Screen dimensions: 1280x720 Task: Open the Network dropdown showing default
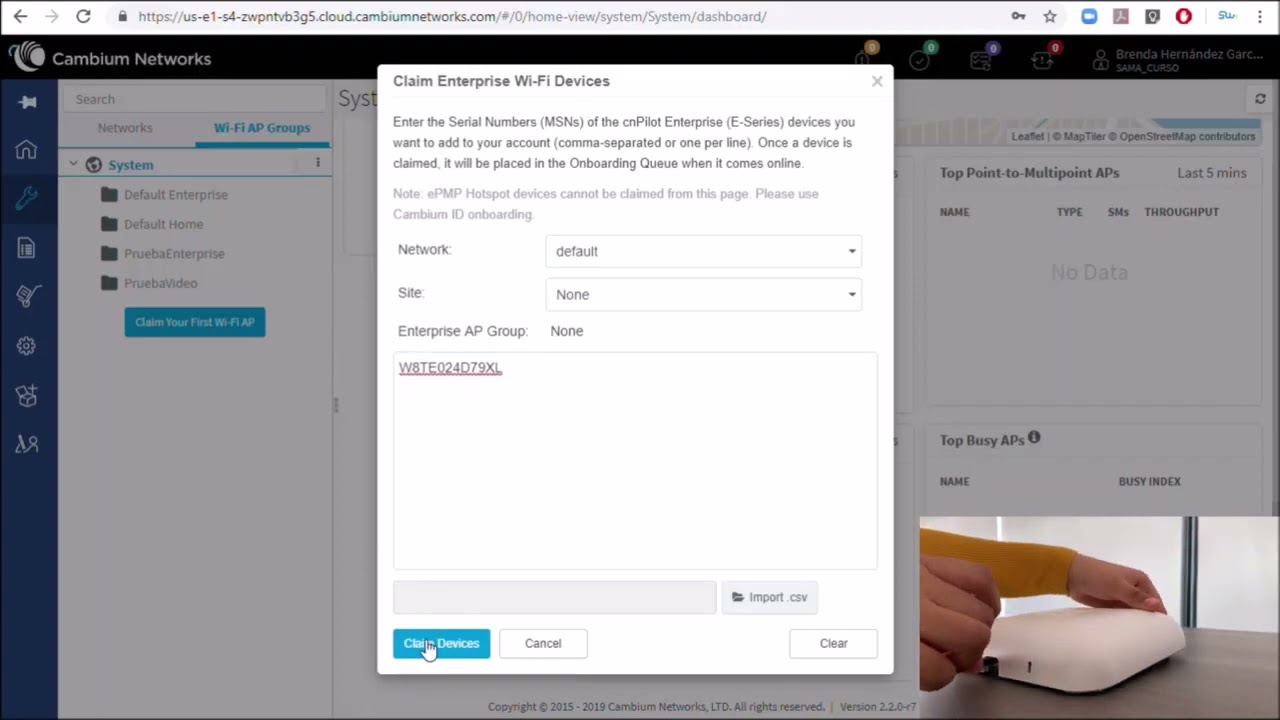[703, 251]
